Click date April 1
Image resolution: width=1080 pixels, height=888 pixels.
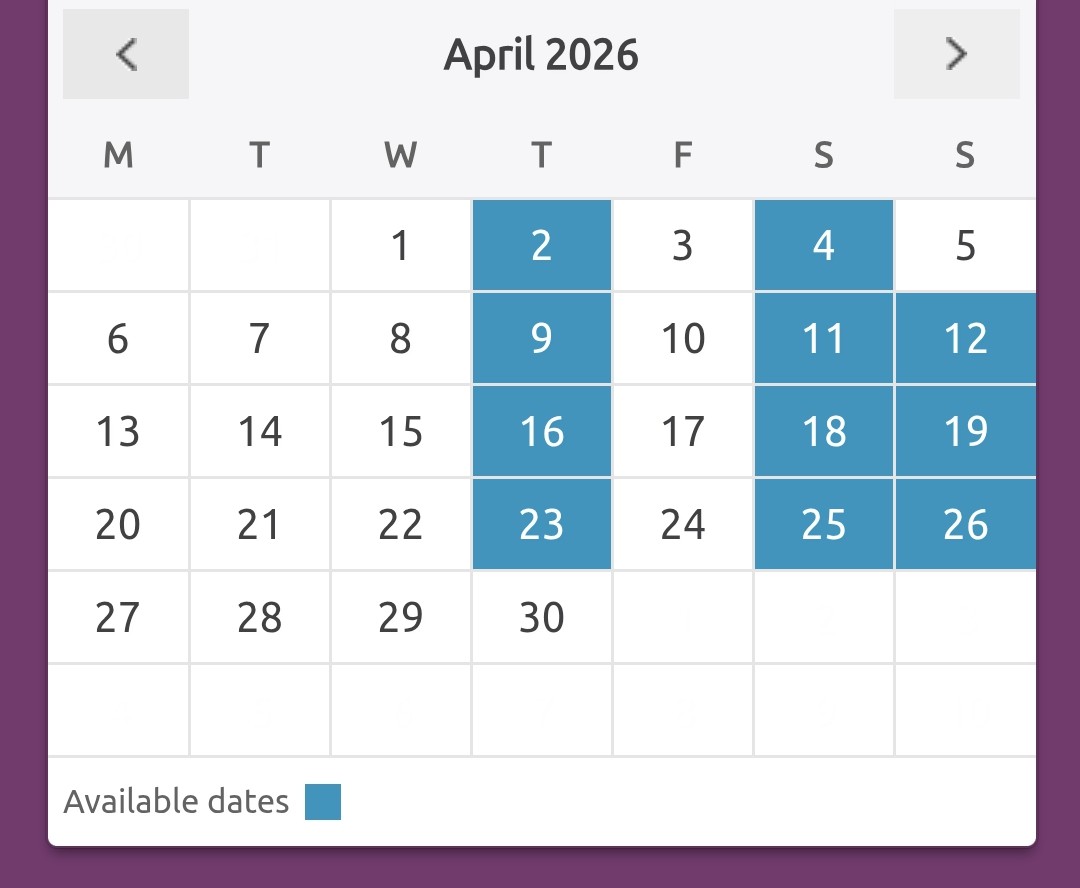point(400,246)
